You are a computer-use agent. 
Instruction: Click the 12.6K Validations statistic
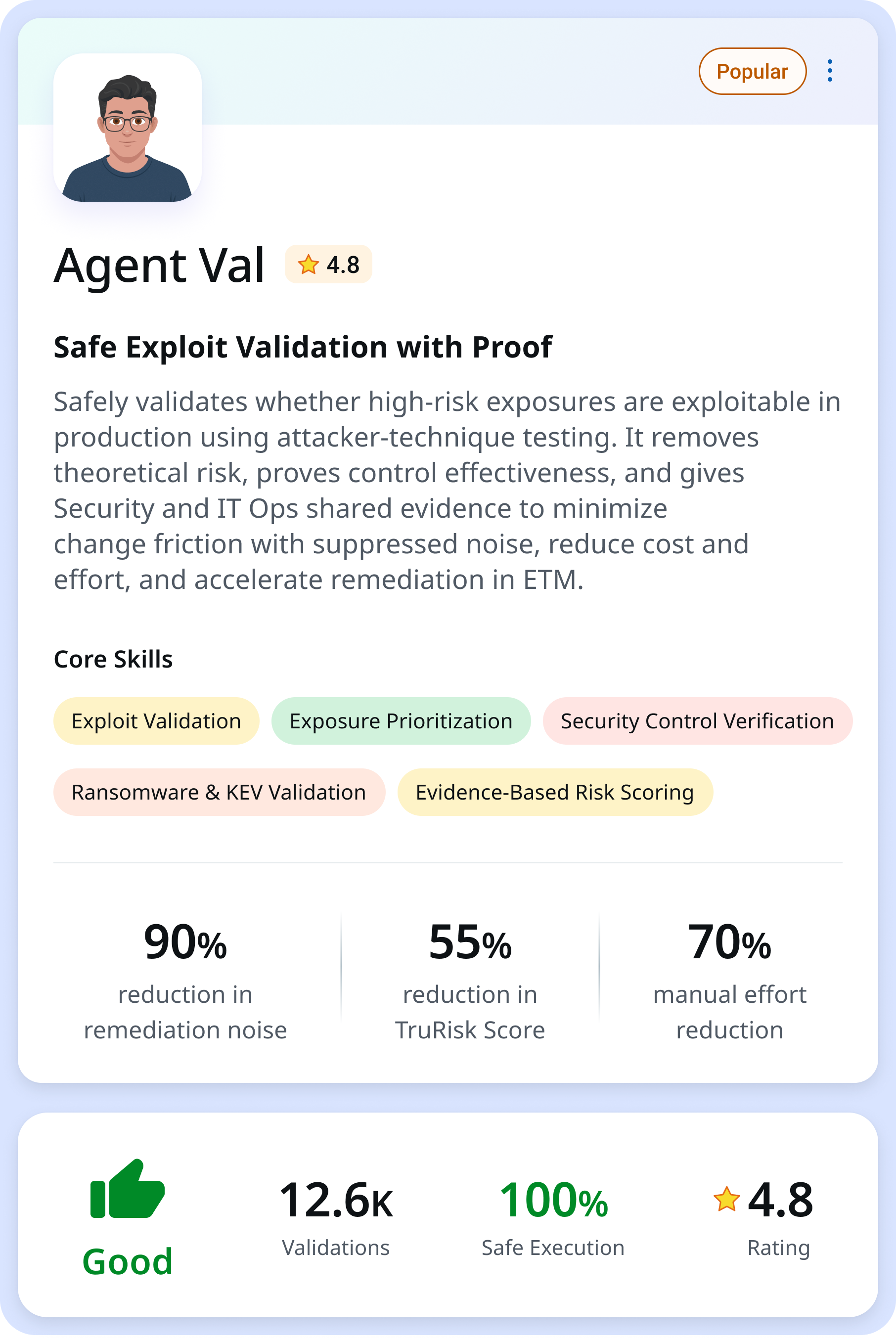(x=336, y=1217)
